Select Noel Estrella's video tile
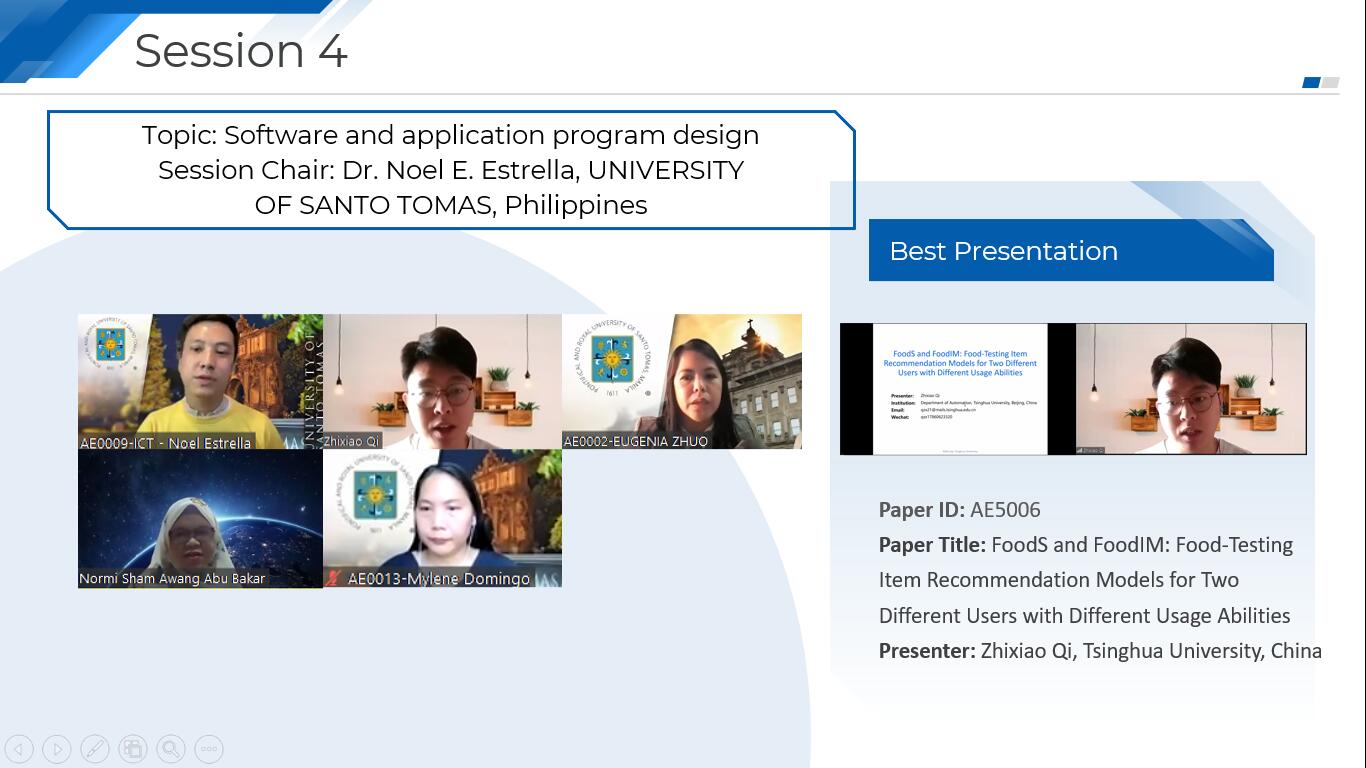 pyautogui.click(x=200, y=382)
